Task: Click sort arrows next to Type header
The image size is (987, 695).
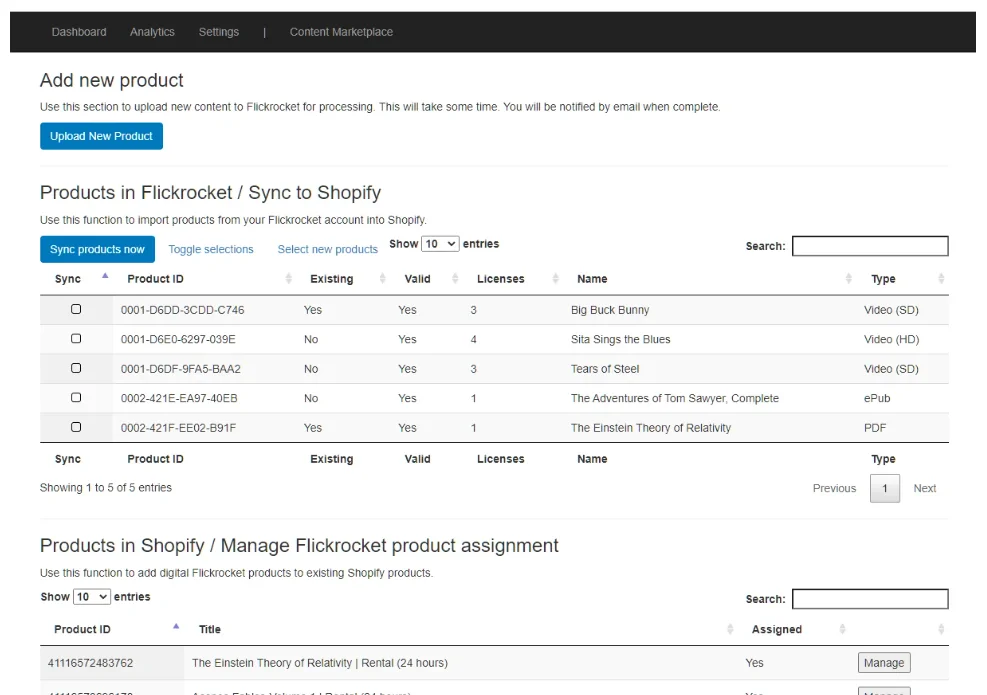Action: pyautogui.click(x=941, y=278)
